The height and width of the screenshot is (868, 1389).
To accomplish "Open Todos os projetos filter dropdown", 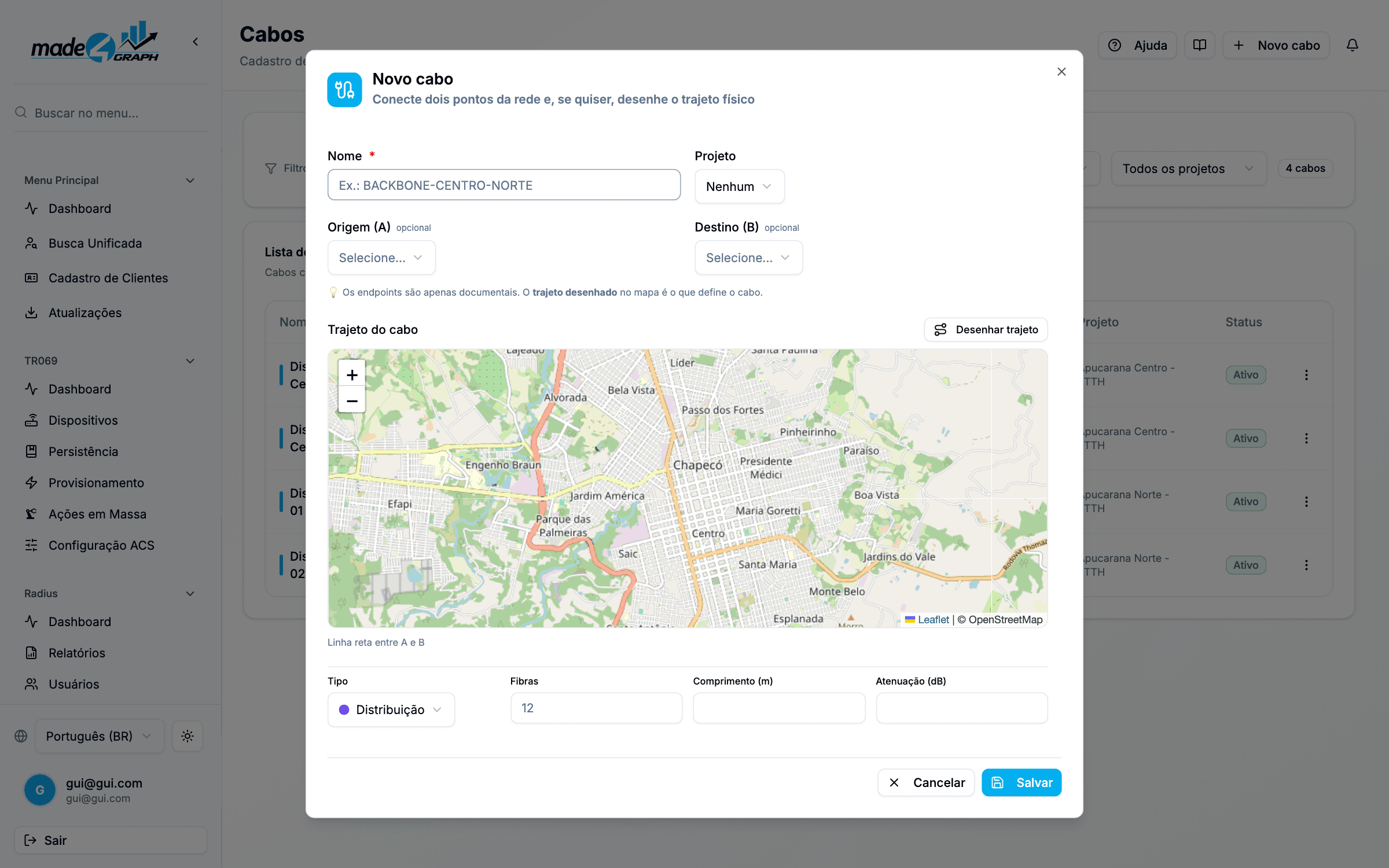I will pyautogui.click(x=1189, y=168).
